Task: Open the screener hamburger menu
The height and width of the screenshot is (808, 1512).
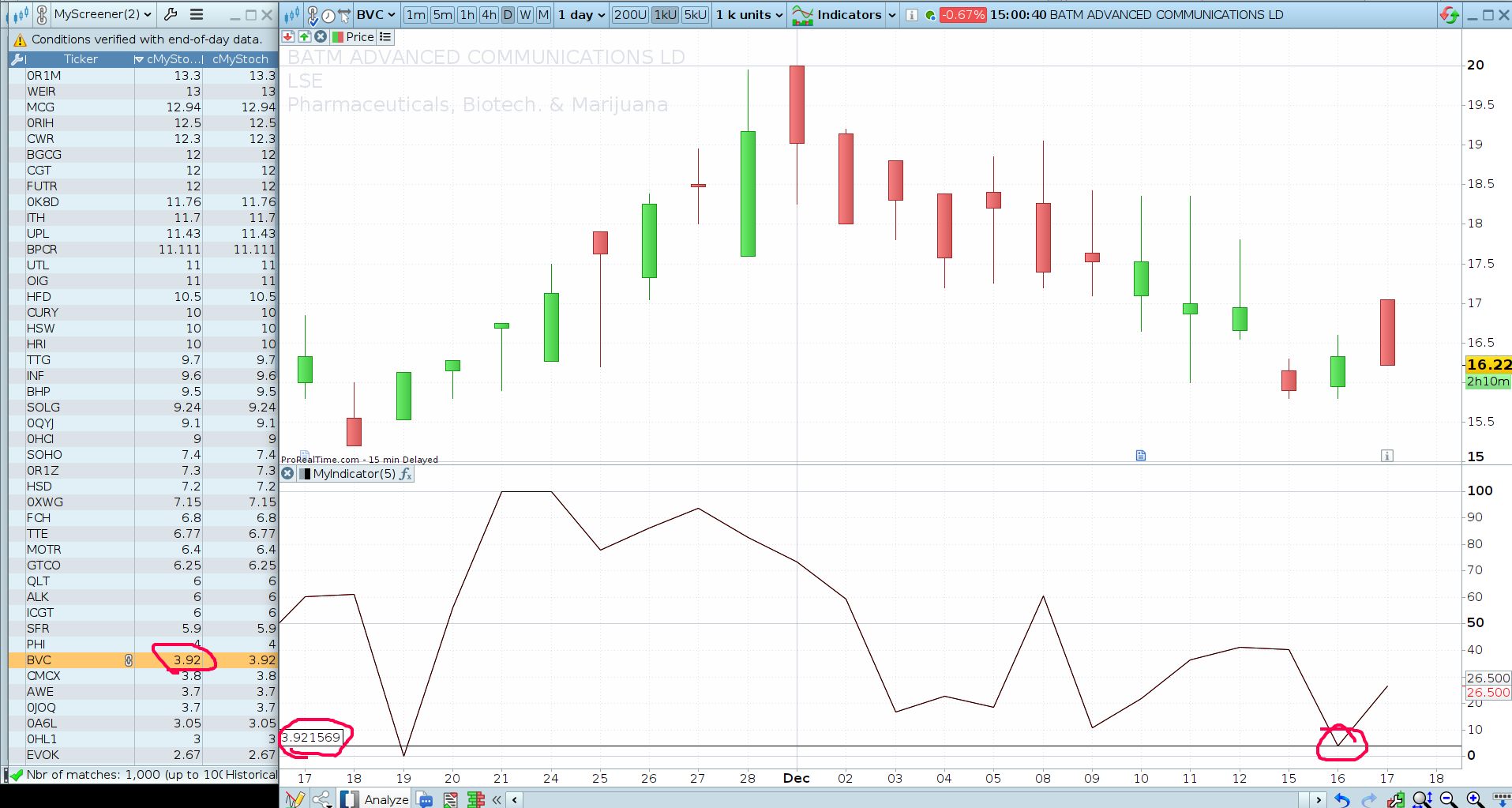Action: pyautogui.click(x=197, y=14)
